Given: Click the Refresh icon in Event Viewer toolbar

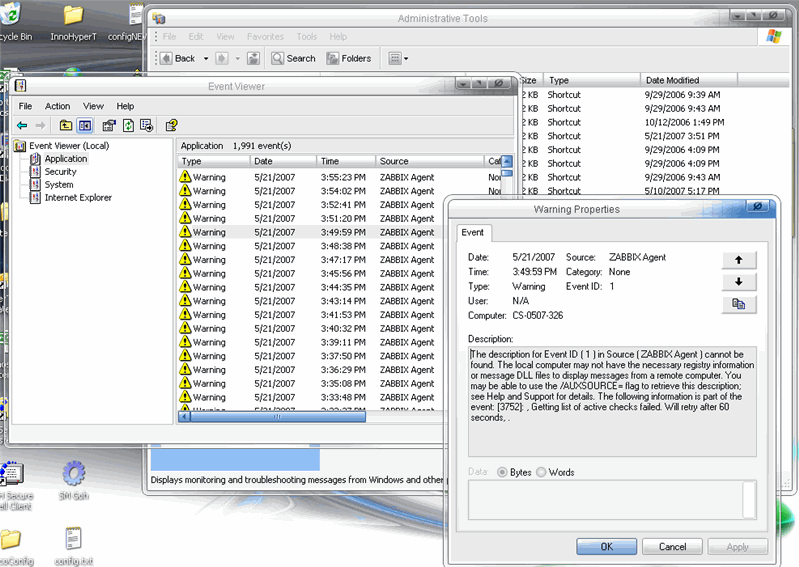Looking at the screenshot, I should pos(128,125).
